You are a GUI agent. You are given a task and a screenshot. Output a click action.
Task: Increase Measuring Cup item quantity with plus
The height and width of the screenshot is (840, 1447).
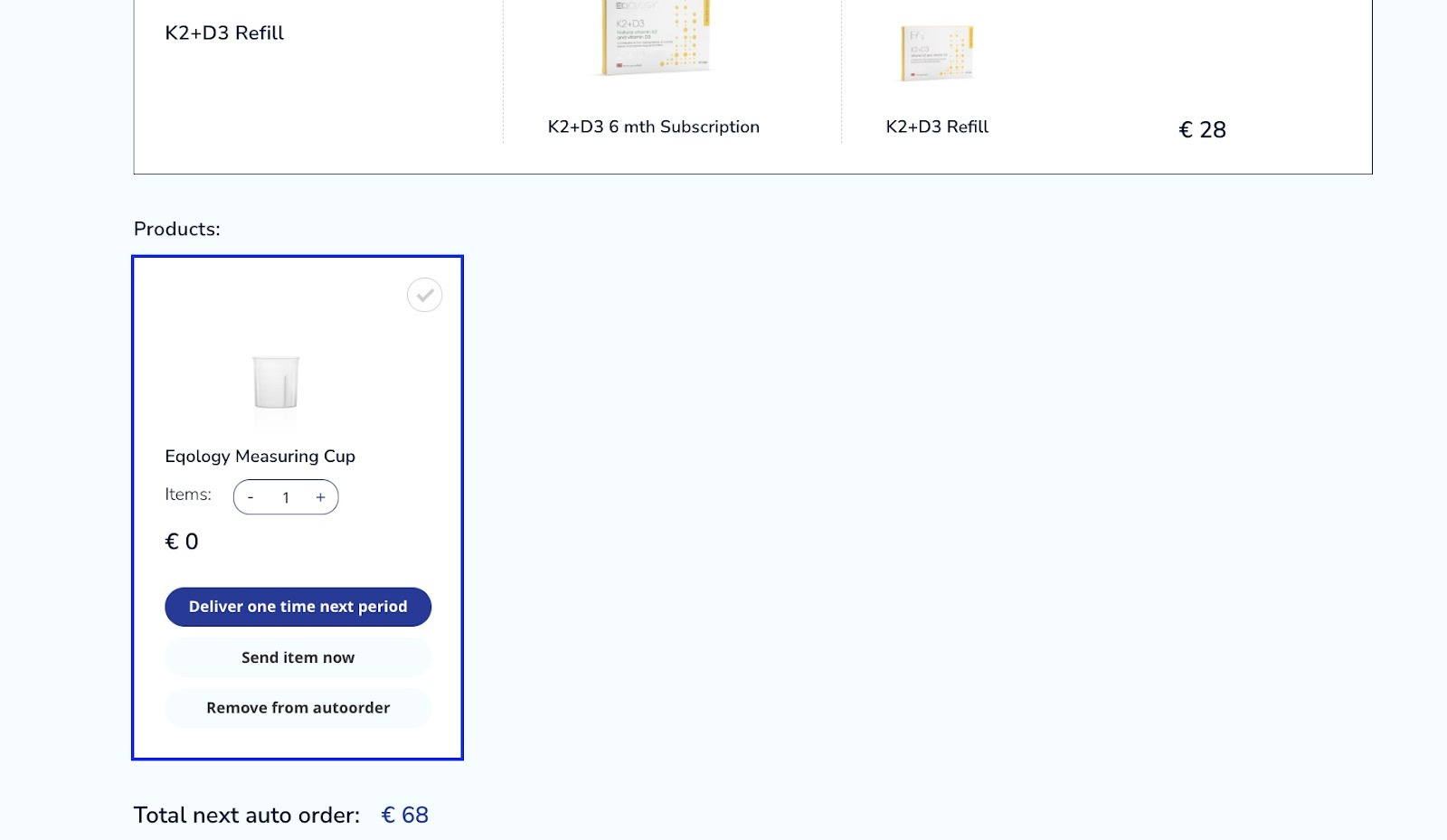pyautogui.click(x=320, y=497)
